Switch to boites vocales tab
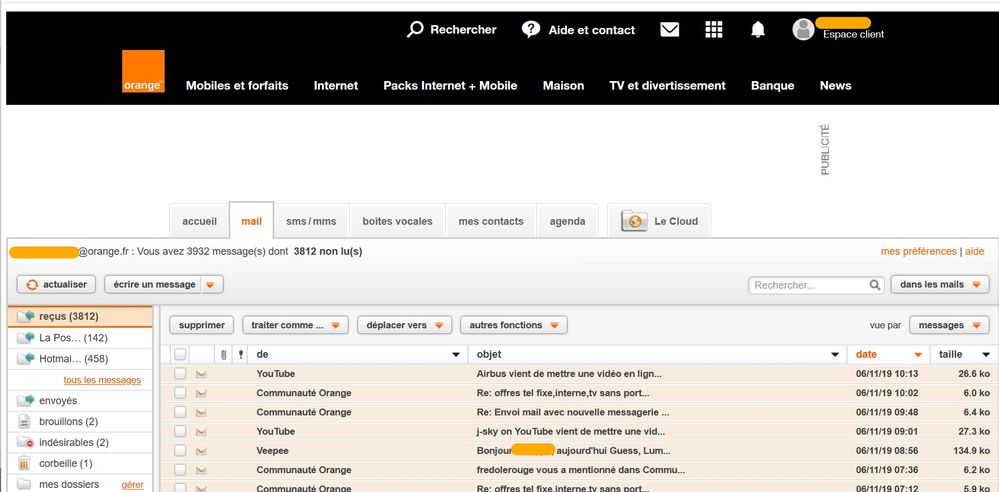This screenshot has width=999, height=492. pos(398,221)
